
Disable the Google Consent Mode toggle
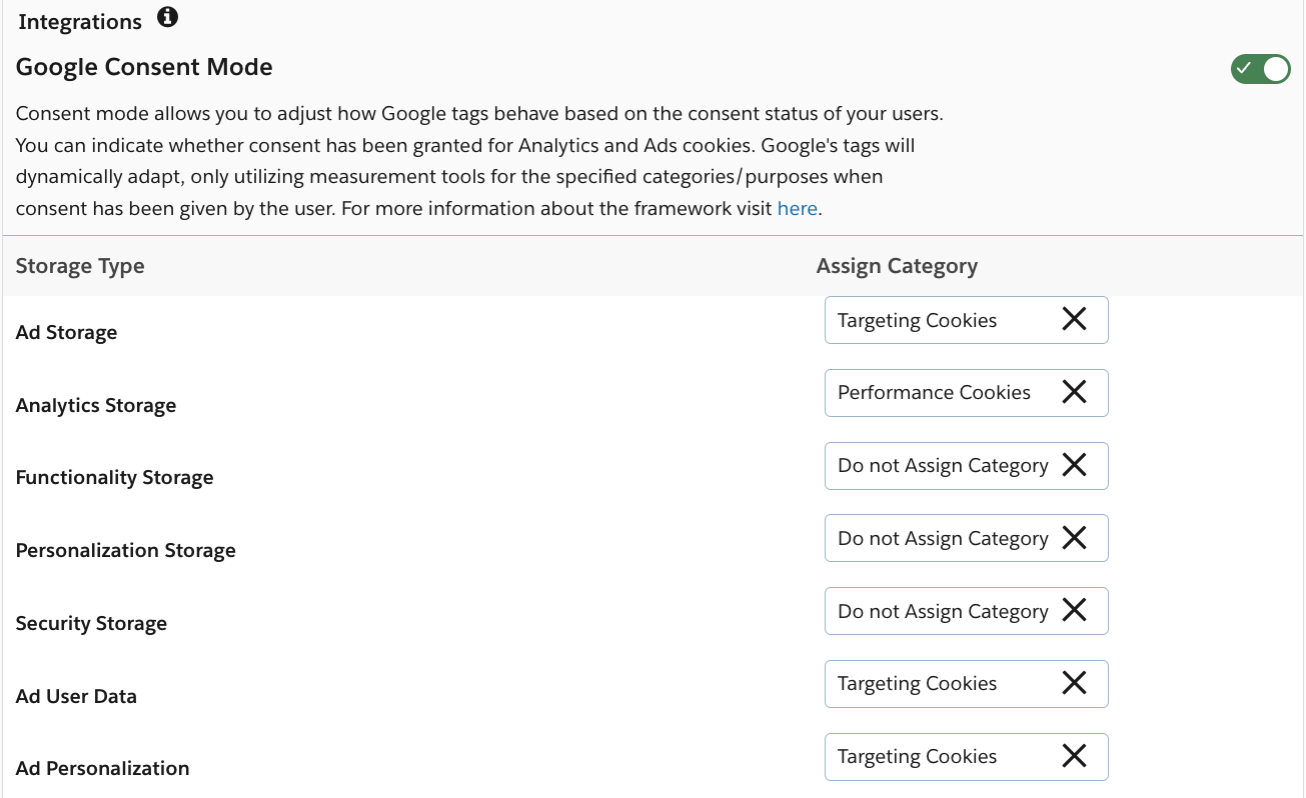coord(1259,68)
